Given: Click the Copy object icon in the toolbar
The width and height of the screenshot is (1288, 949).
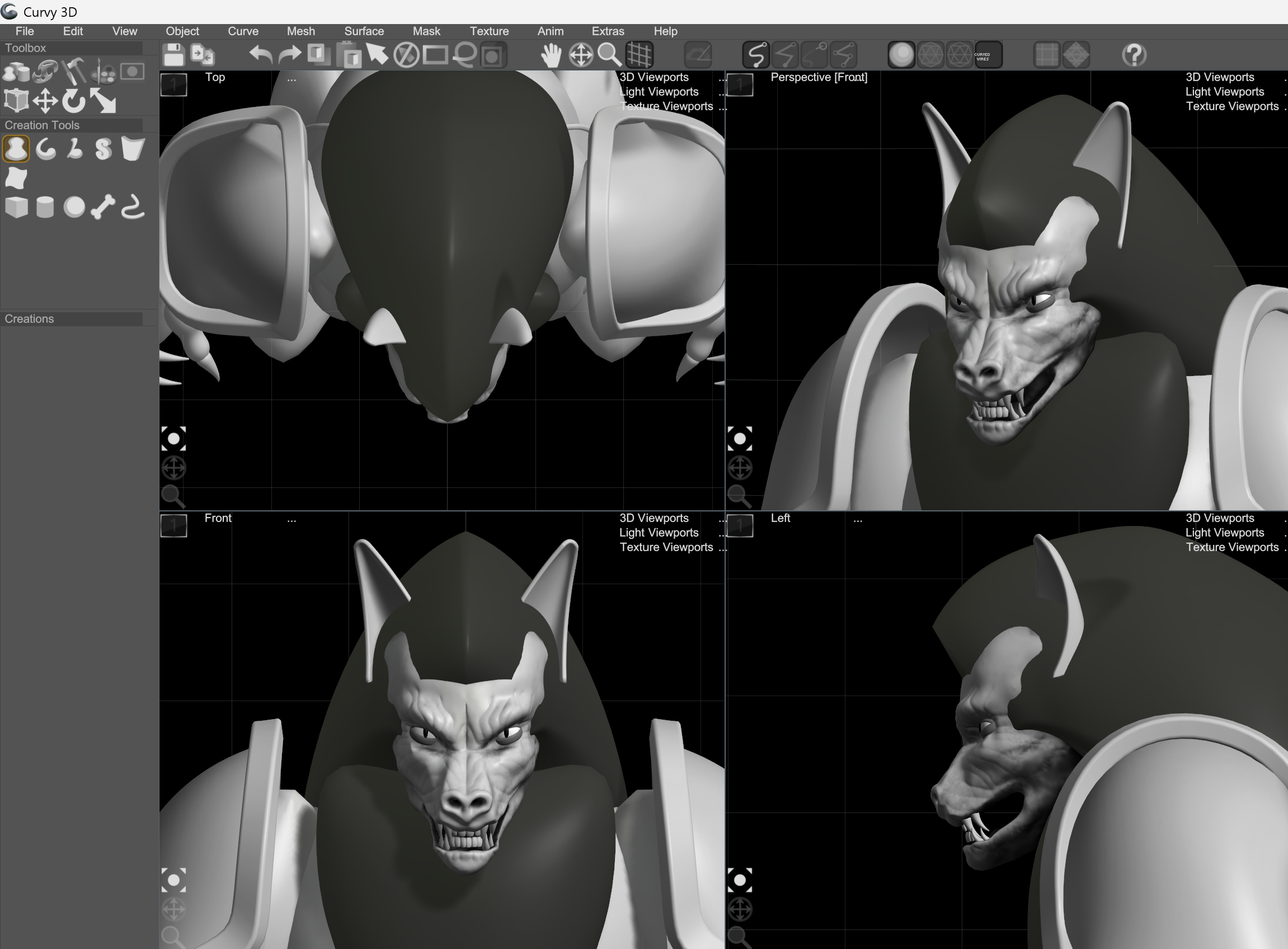Looking at the screenshot, I should [319, 55].
